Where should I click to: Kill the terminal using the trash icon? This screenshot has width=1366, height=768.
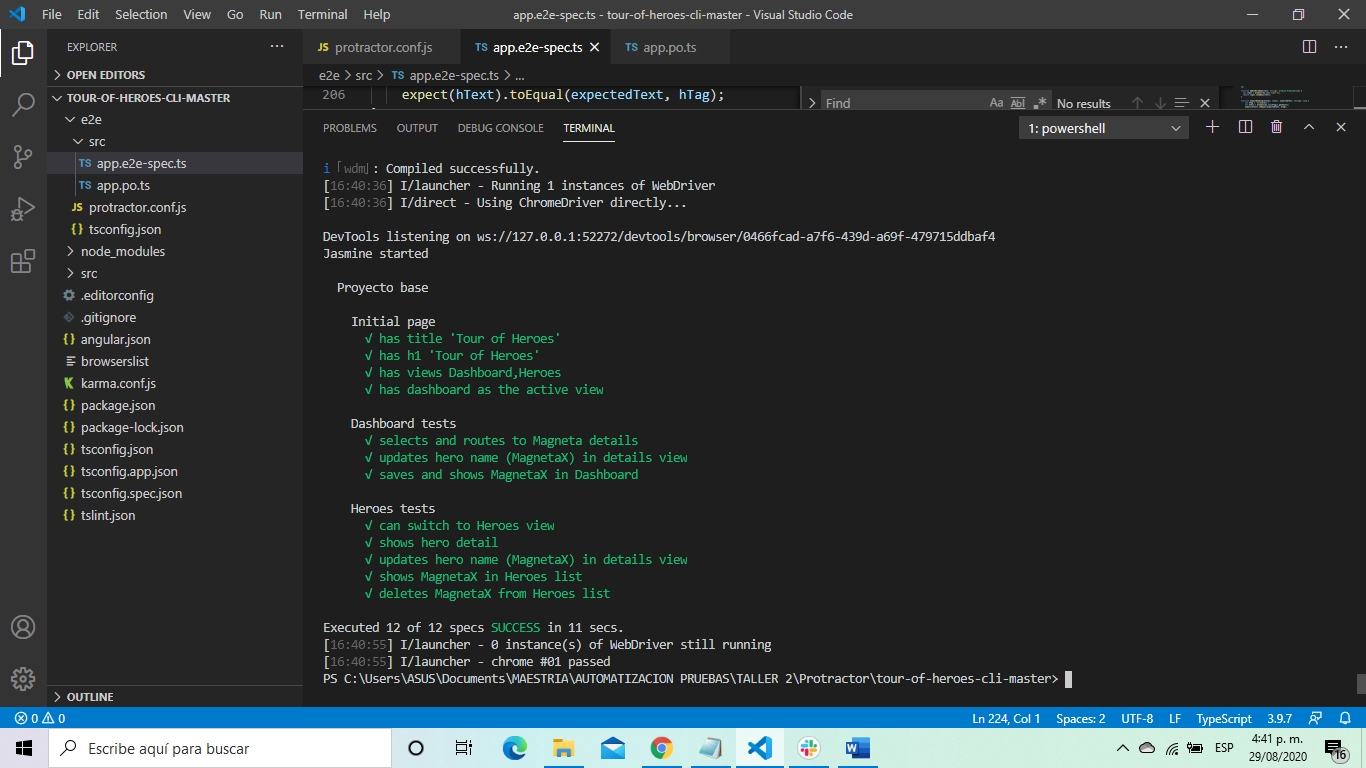[1275, 127]
